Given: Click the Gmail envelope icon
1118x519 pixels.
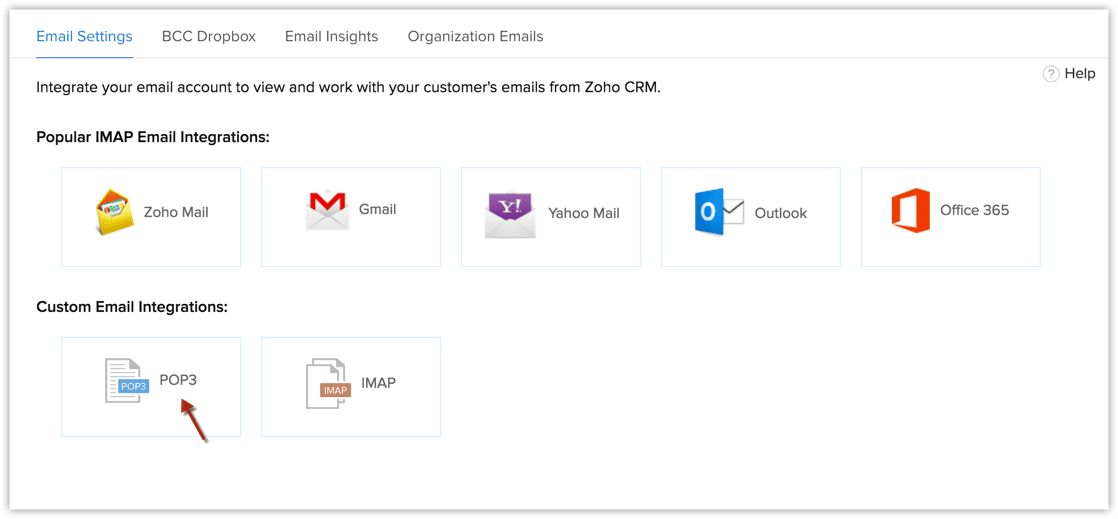Looking at the screenshot, I should click(x=327, y=210).
